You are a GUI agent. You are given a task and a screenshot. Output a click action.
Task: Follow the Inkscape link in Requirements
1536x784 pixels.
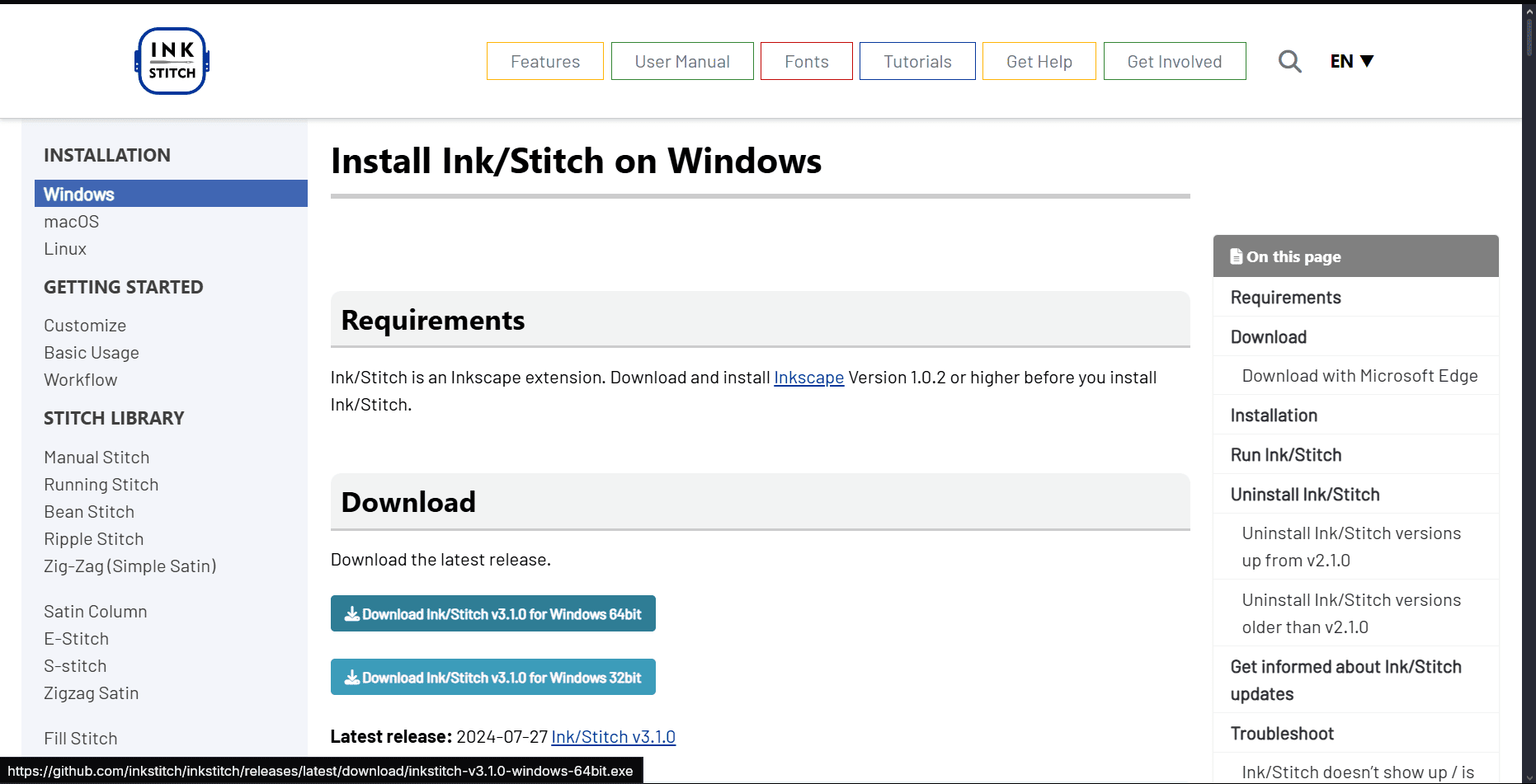coord(808,378)
